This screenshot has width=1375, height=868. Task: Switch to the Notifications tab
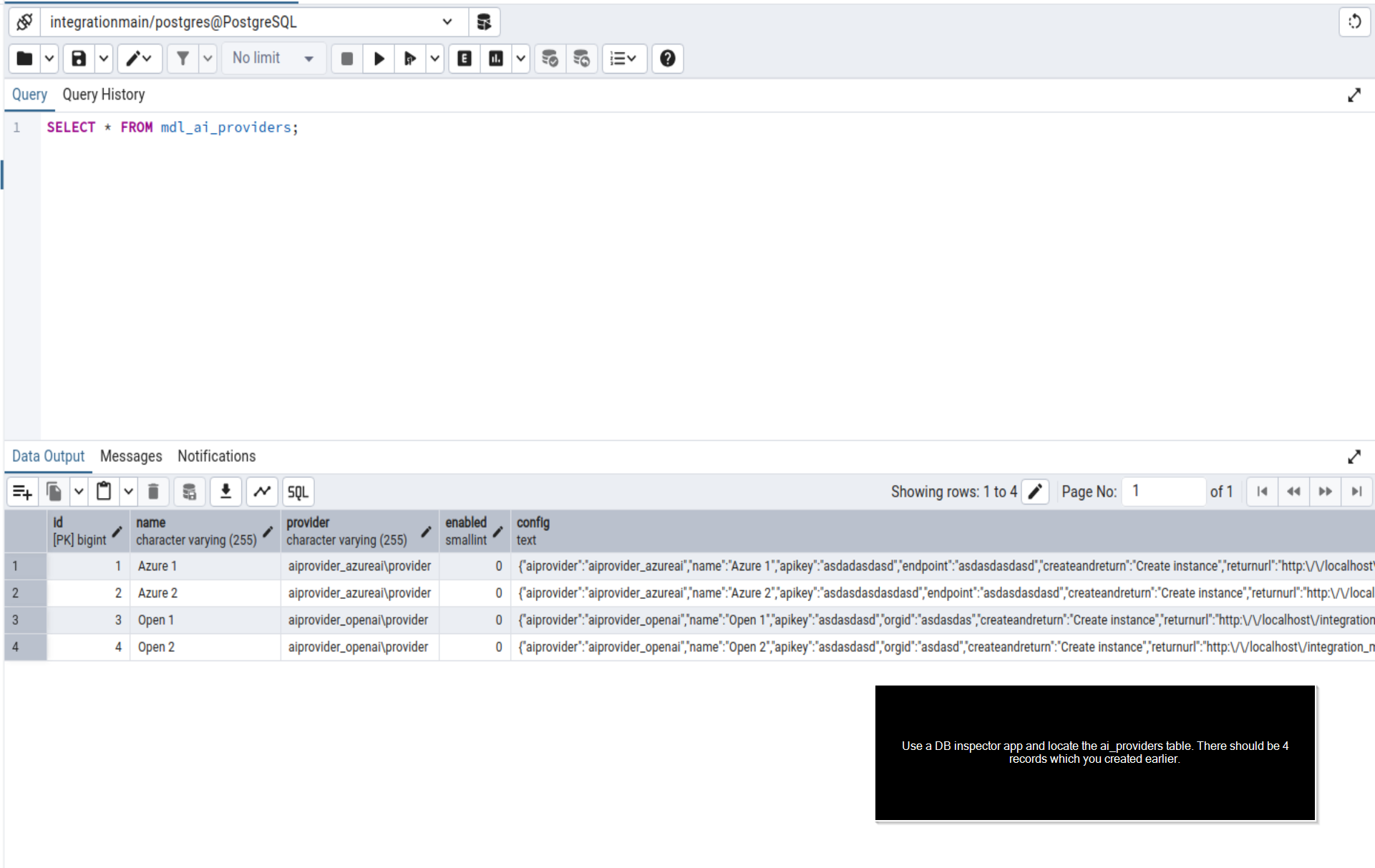[x=217, y=457]
